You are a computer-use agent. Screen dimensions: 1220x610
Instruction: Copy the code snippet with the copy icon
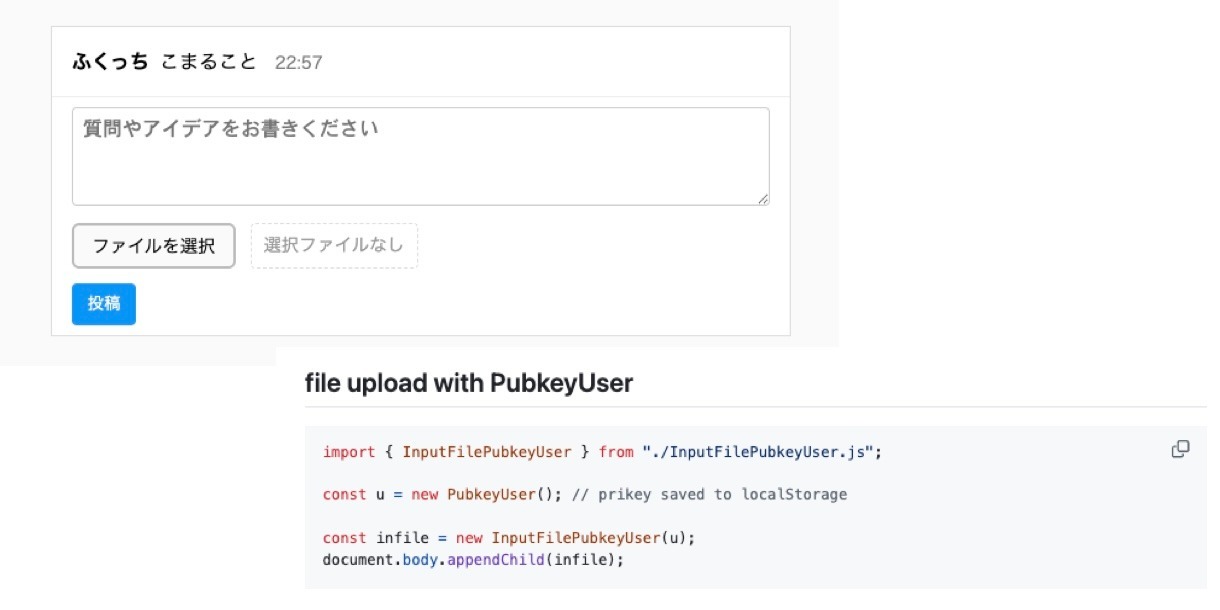(x=1180, y=449)
